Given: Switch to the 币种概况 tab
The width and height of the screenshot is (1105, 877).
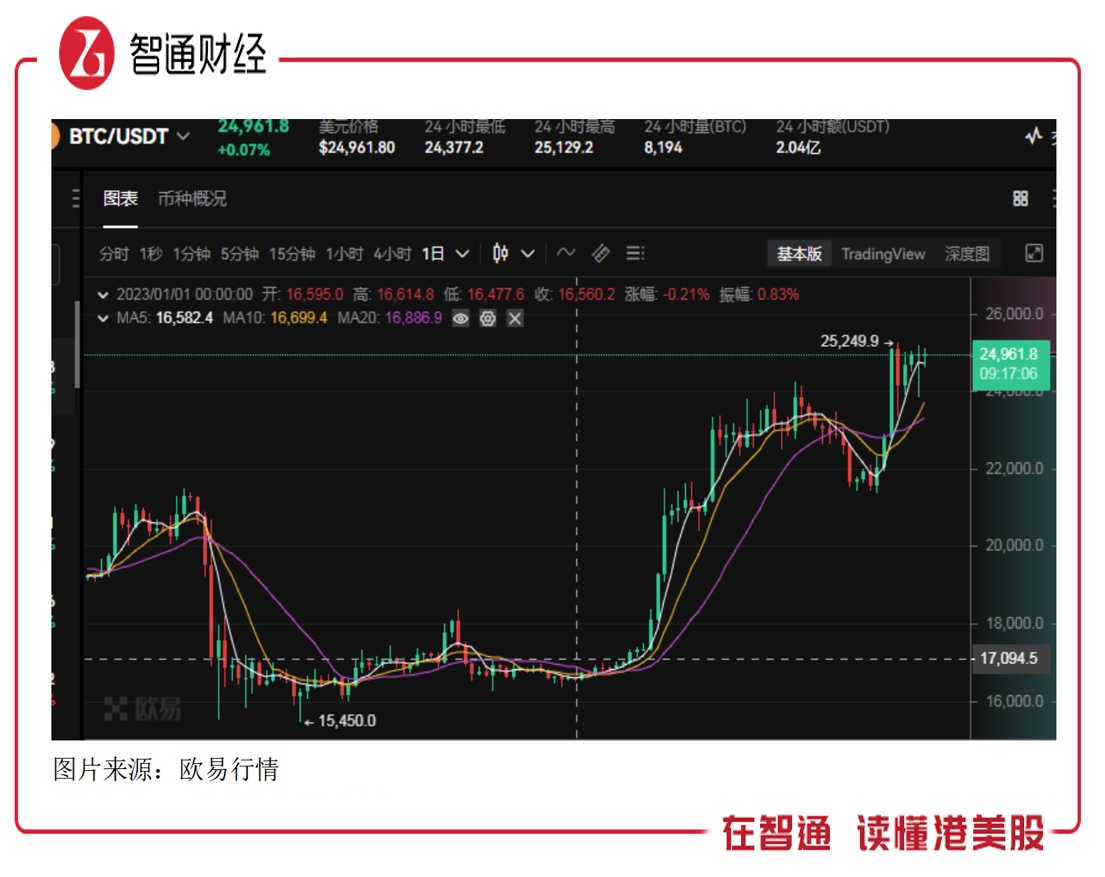Looking at the screenshot, I should pyautogui.click(x=192, y=199).
